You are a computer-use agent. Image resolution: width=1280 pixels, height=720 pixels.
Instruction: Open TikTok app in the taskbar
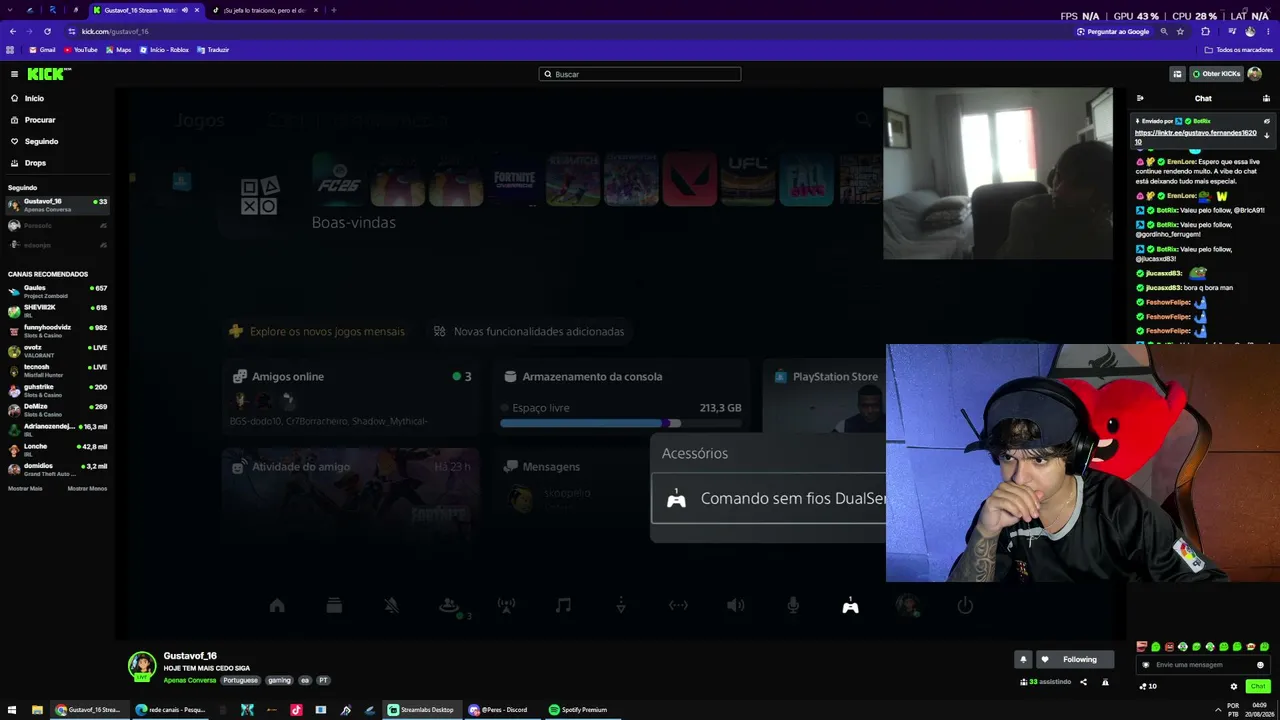click(x=296, y=710)
